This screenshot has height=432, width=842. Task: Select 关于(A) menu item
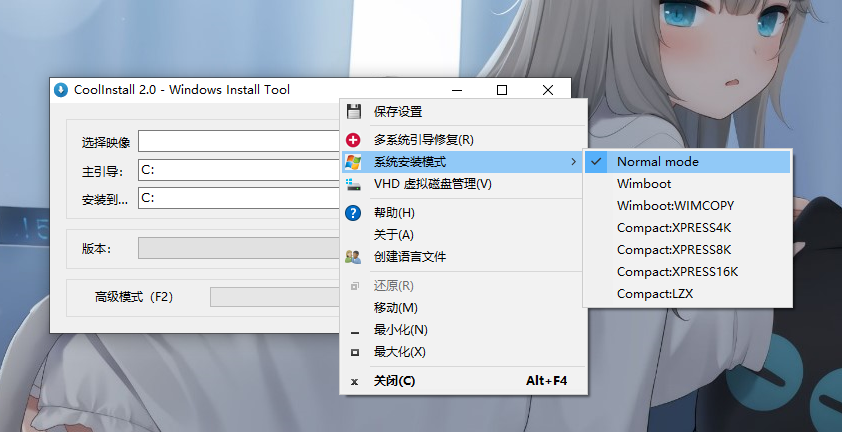pos(463,235)
